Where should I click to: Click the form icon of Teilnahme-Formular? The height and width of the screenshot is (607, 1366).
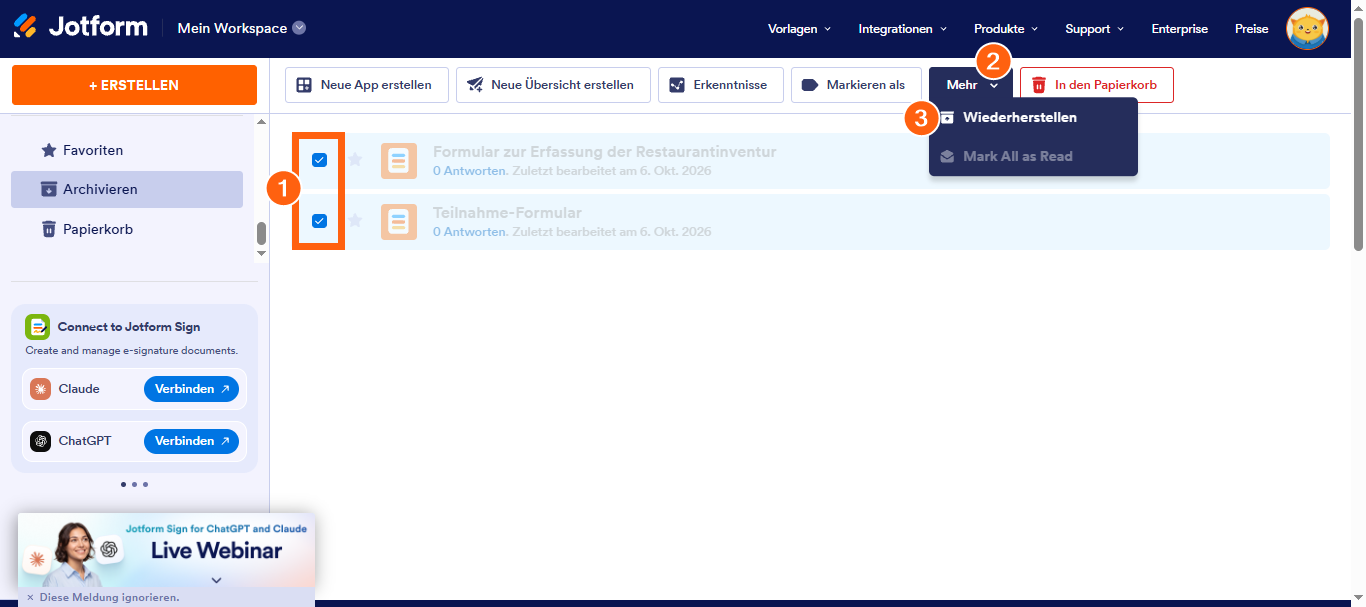click(399, 222)
